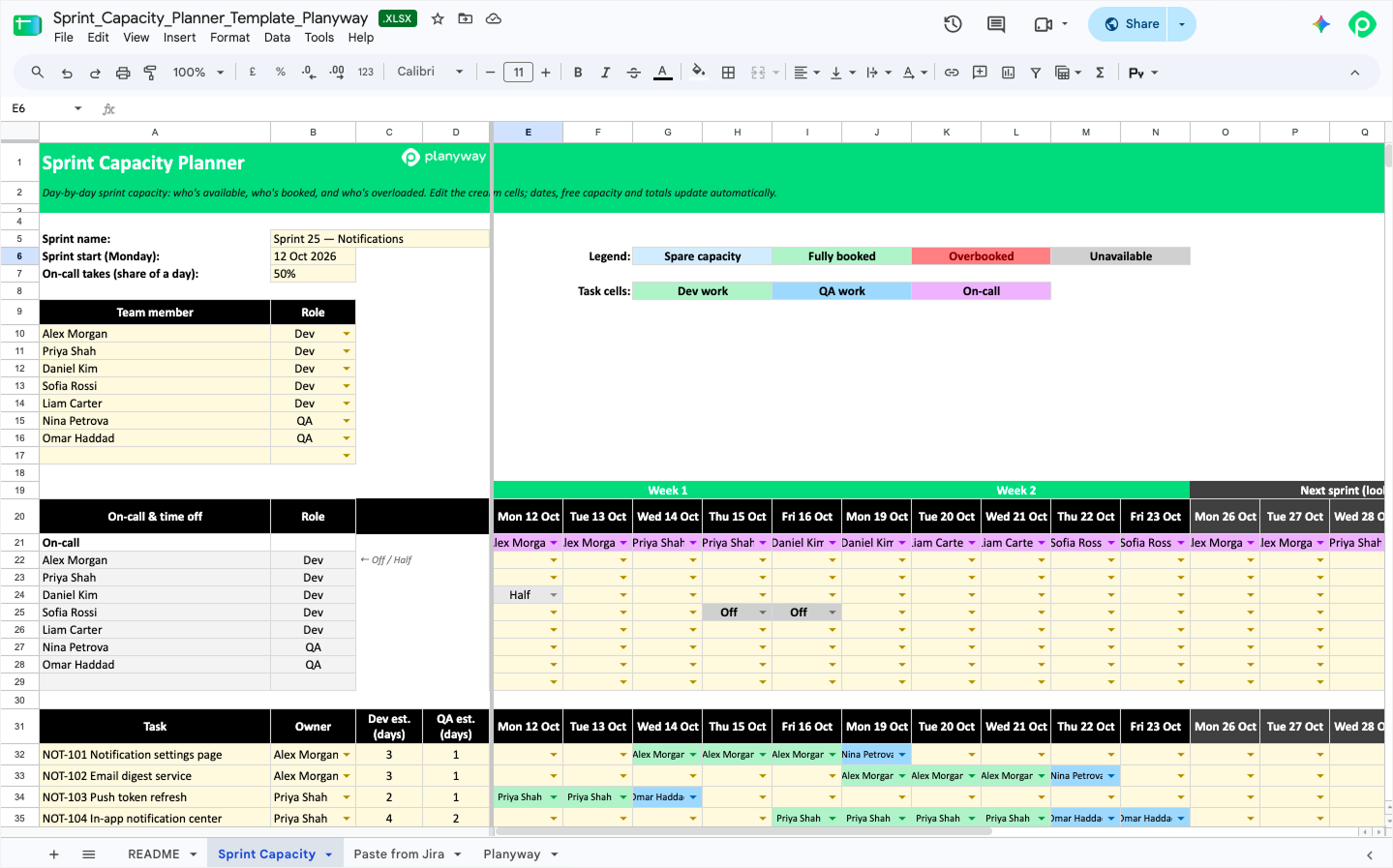This screenshot has height=868, width=1393.
Task: Click the font size input field
Action: click(x=519, y=73)
